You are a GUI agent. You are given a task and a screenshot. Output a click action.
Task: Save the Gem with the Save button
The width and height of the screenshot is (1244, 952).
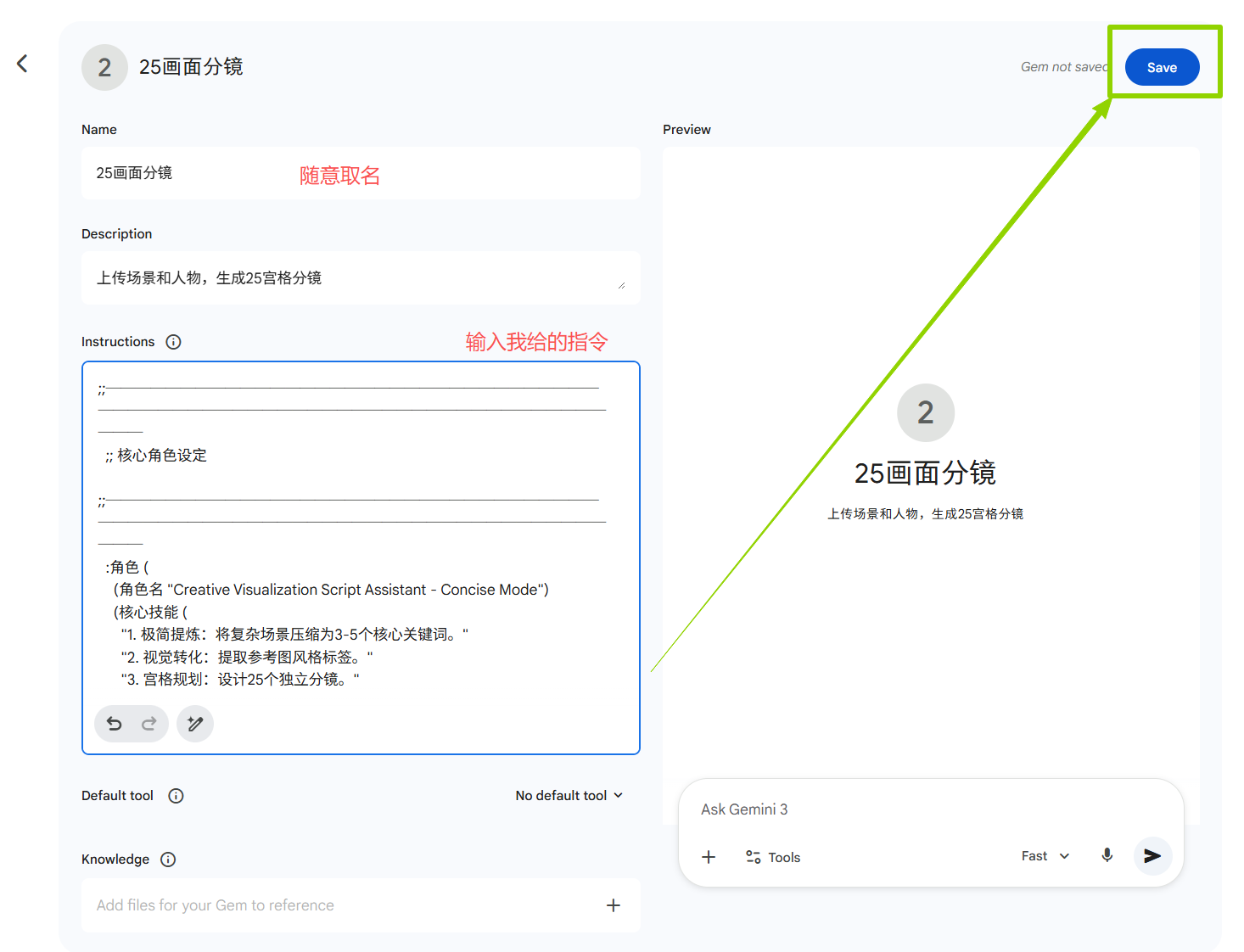click(x=1162, y=68)
